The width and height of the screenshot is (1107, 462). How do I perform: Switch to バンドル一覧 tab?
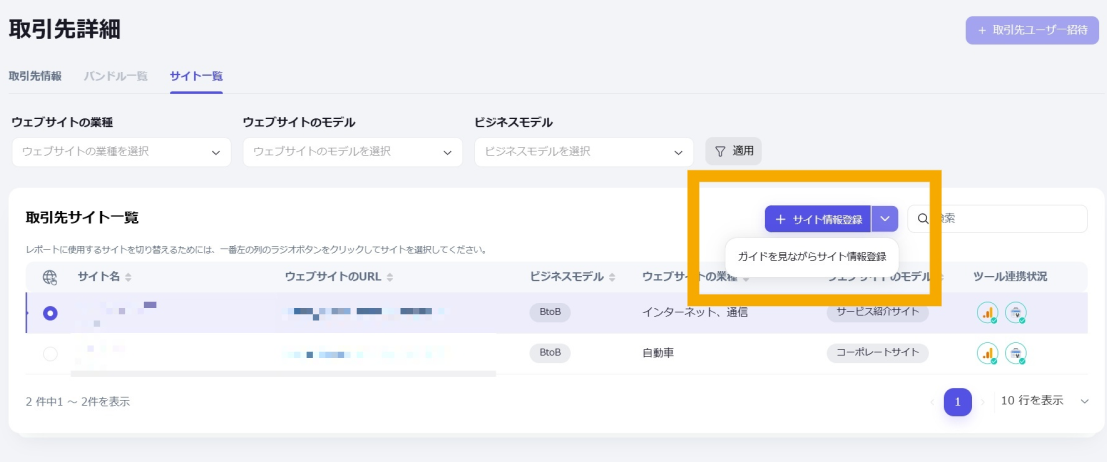[115, 76]
